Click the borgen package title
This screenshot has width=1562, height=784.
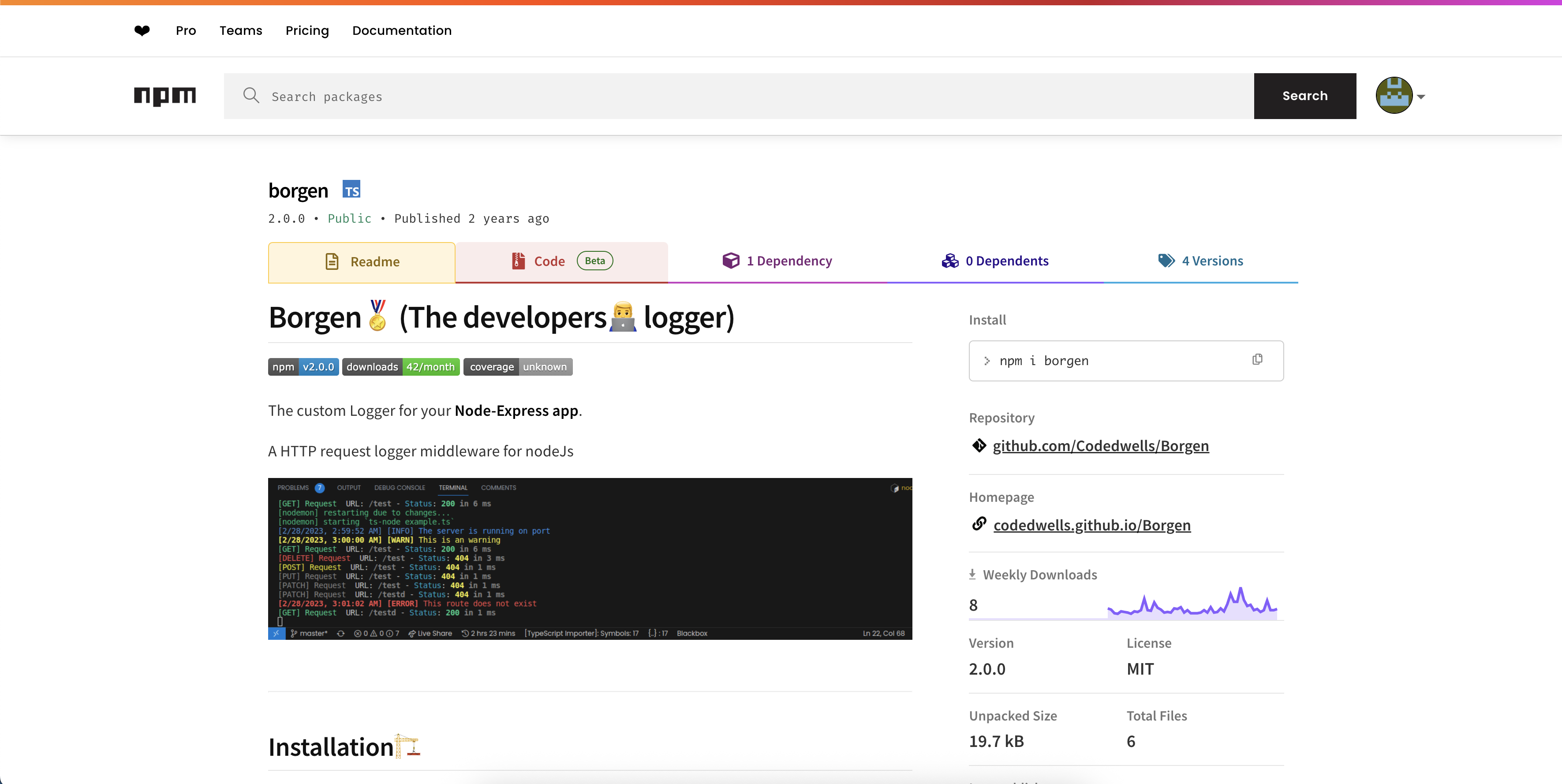[298, 190]
